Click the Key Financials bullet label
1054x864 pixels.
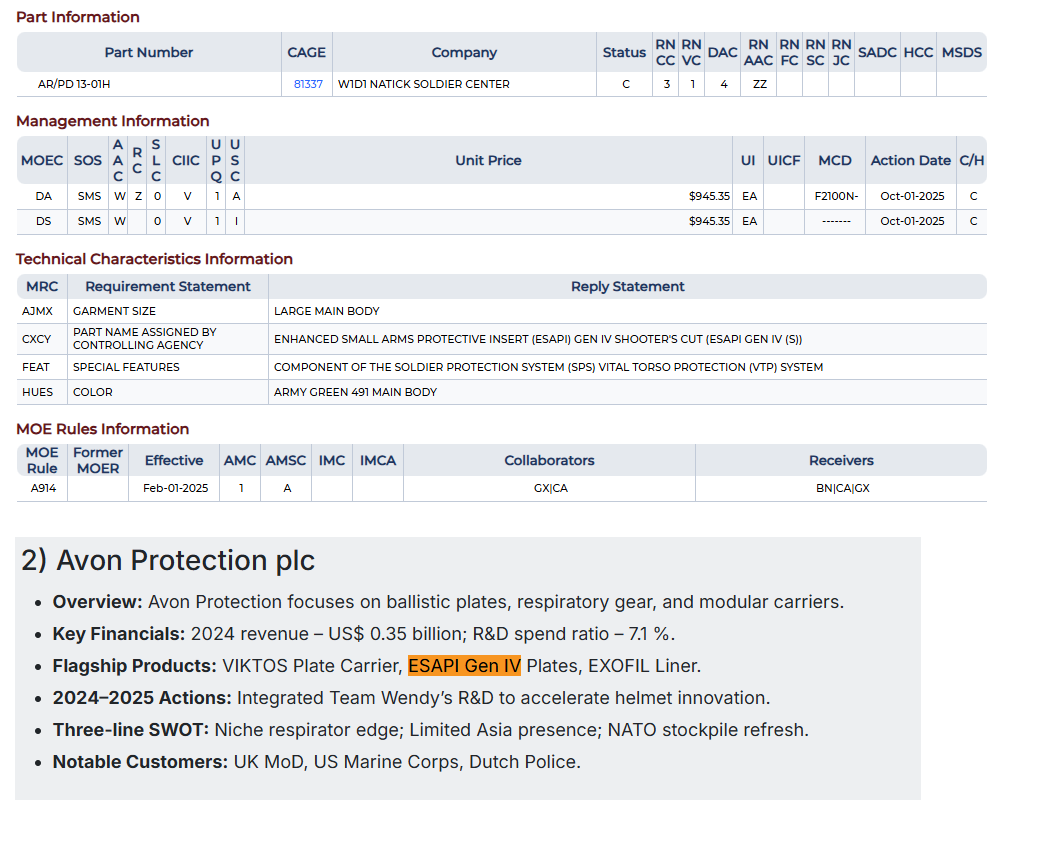click(x=119, y=634)
